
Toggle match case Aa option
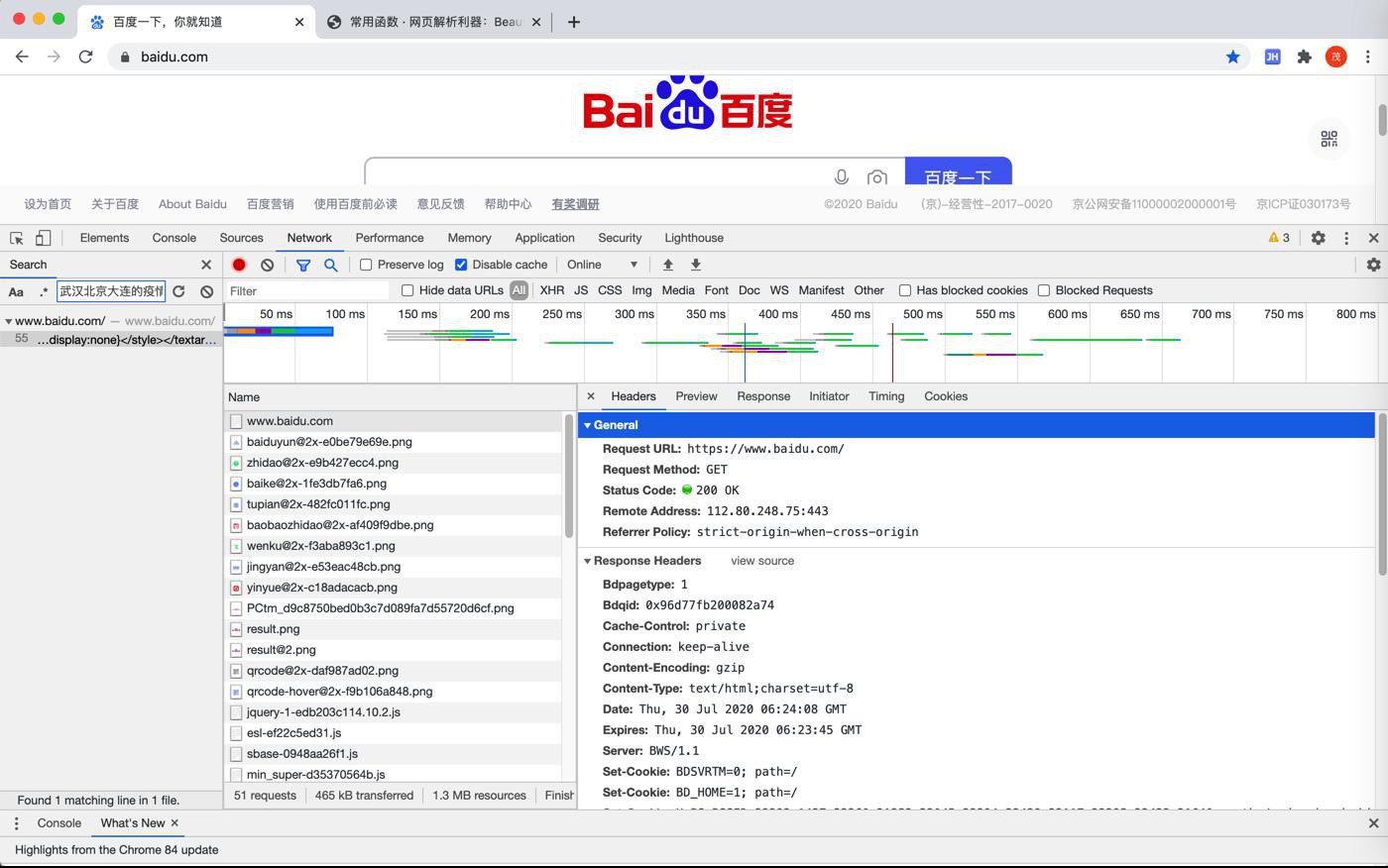[x=16, y=291]
